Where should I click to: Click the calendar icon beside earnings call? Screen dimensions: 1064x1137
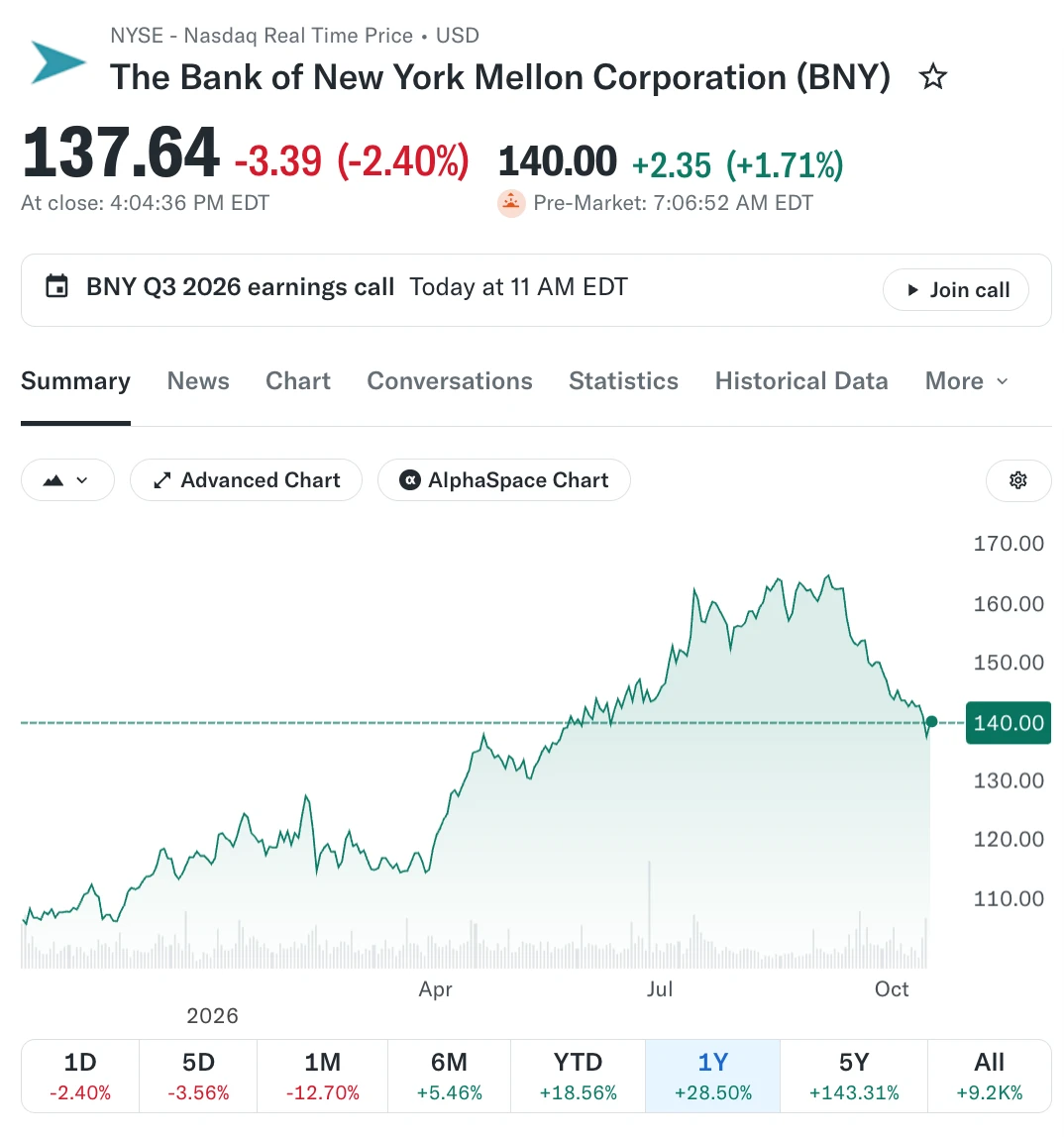(56, 286)
